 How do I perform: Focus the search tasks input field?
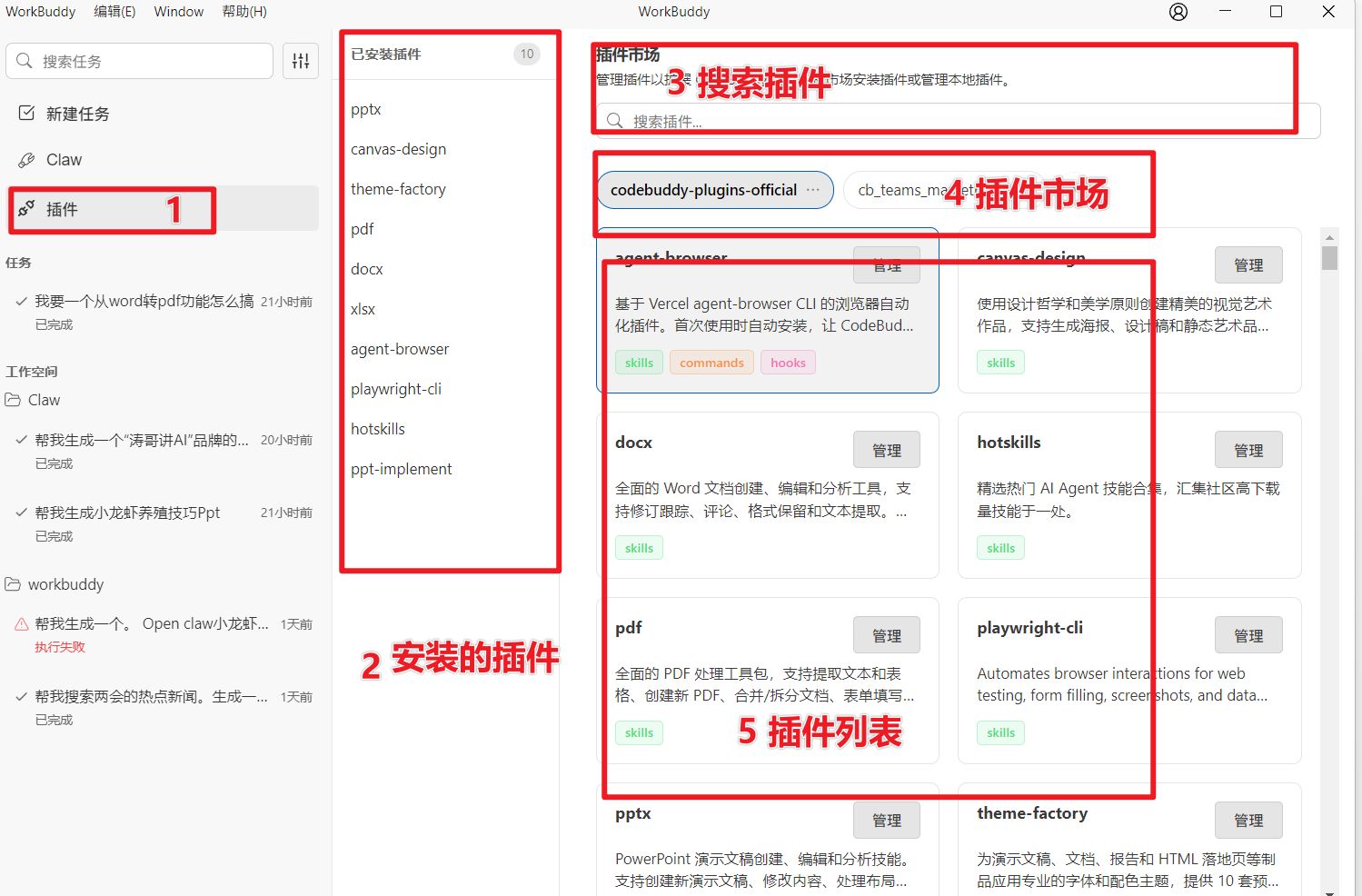point(139,61)
